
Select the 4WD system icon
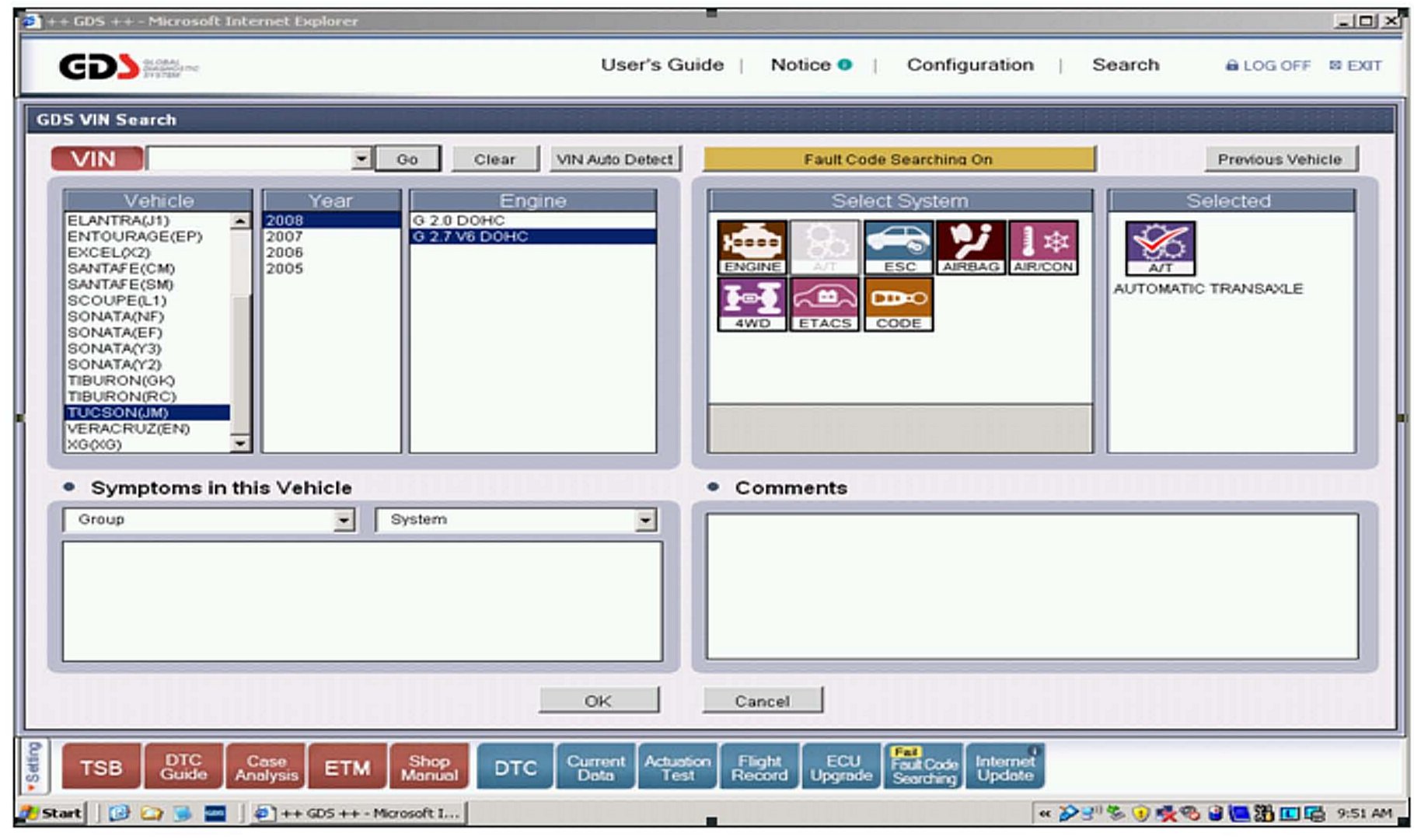click(751, 304)
